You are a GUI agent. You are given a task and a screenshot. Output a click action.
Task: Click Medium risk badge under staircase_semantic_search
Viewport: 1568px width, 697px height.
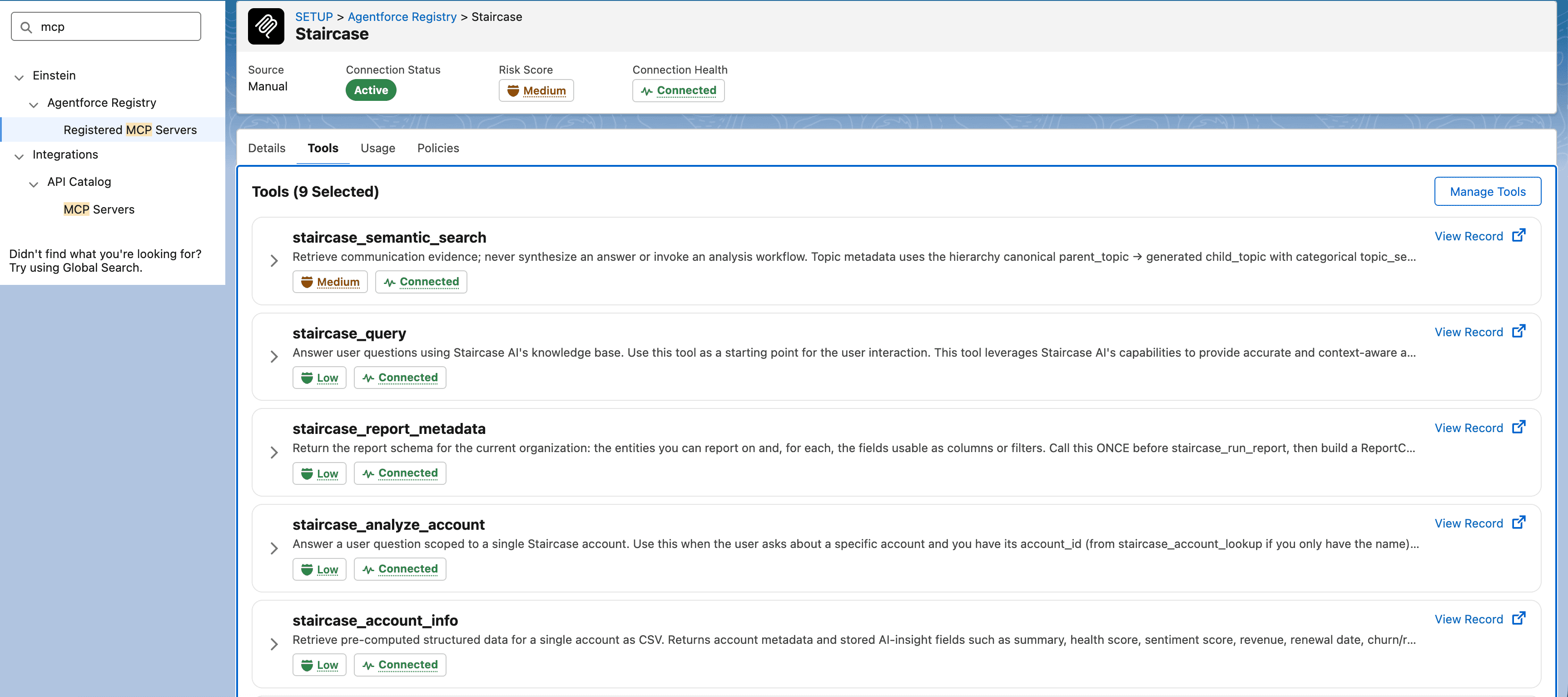[x=330, y=282]
